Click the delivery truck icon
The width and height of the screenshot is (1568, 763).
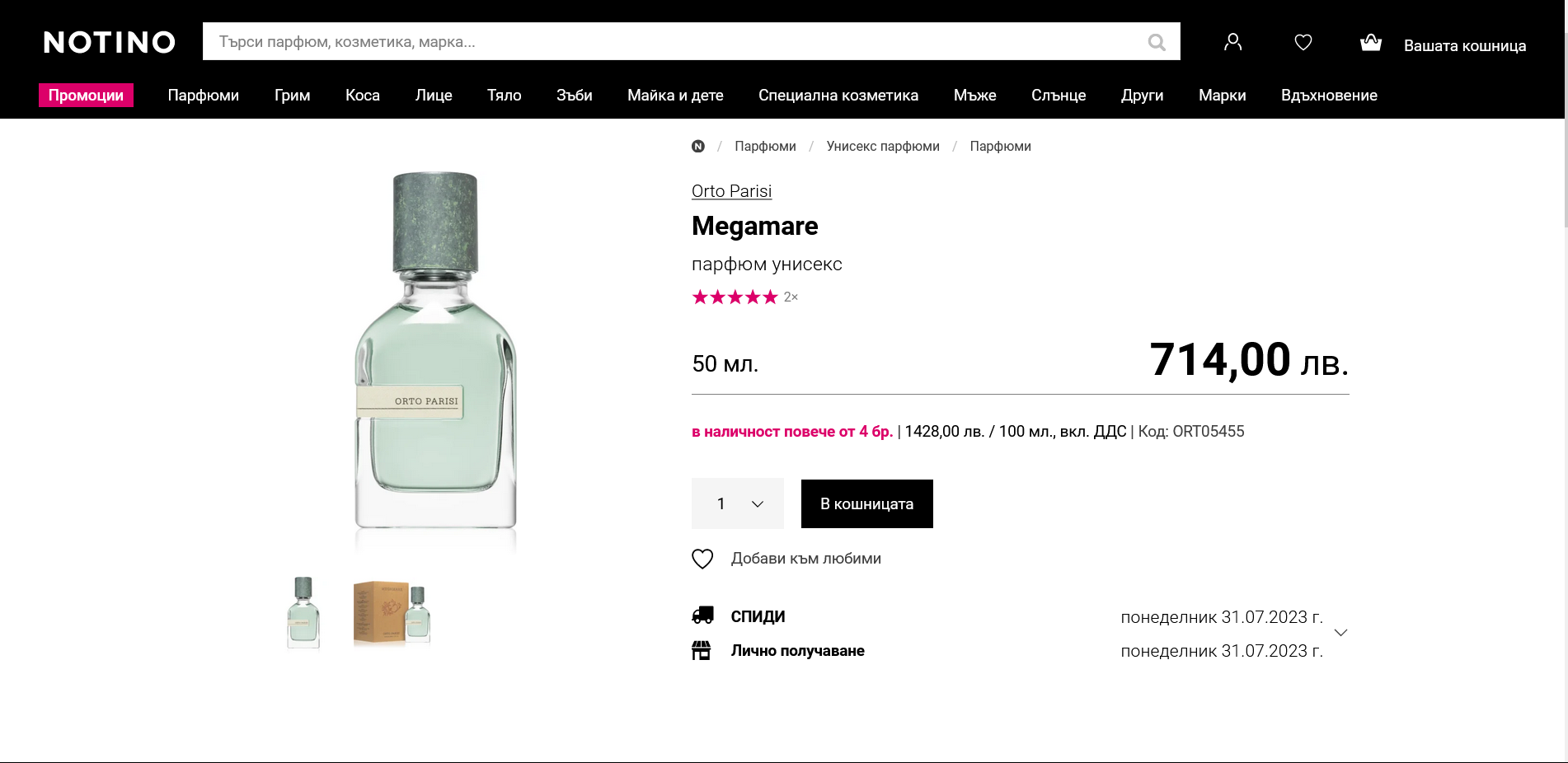point(702,616)
